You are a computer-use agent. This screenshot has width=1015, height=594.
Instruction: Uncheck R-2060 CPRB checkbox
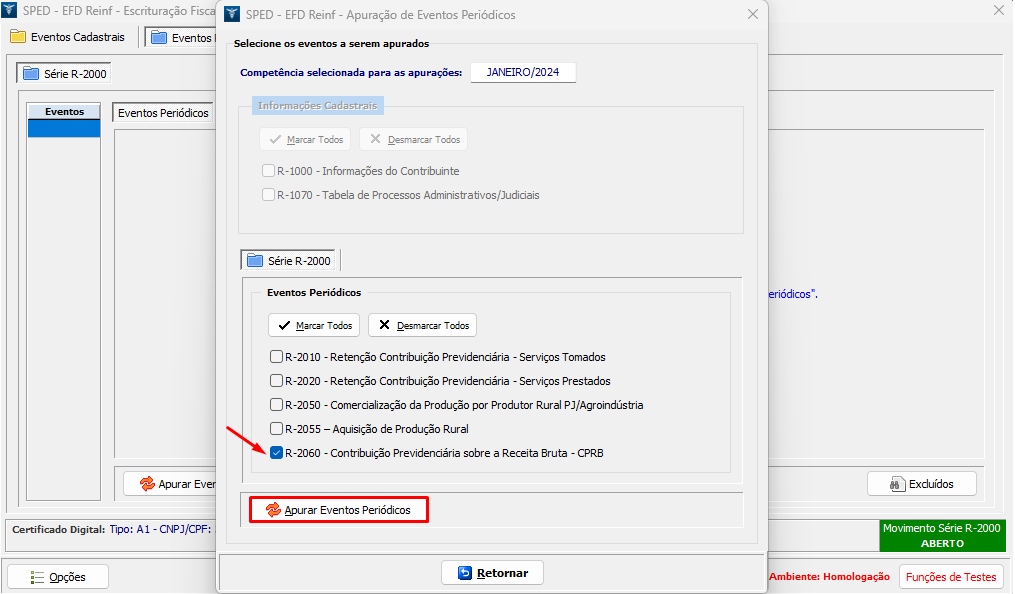[x=276, y=453]
